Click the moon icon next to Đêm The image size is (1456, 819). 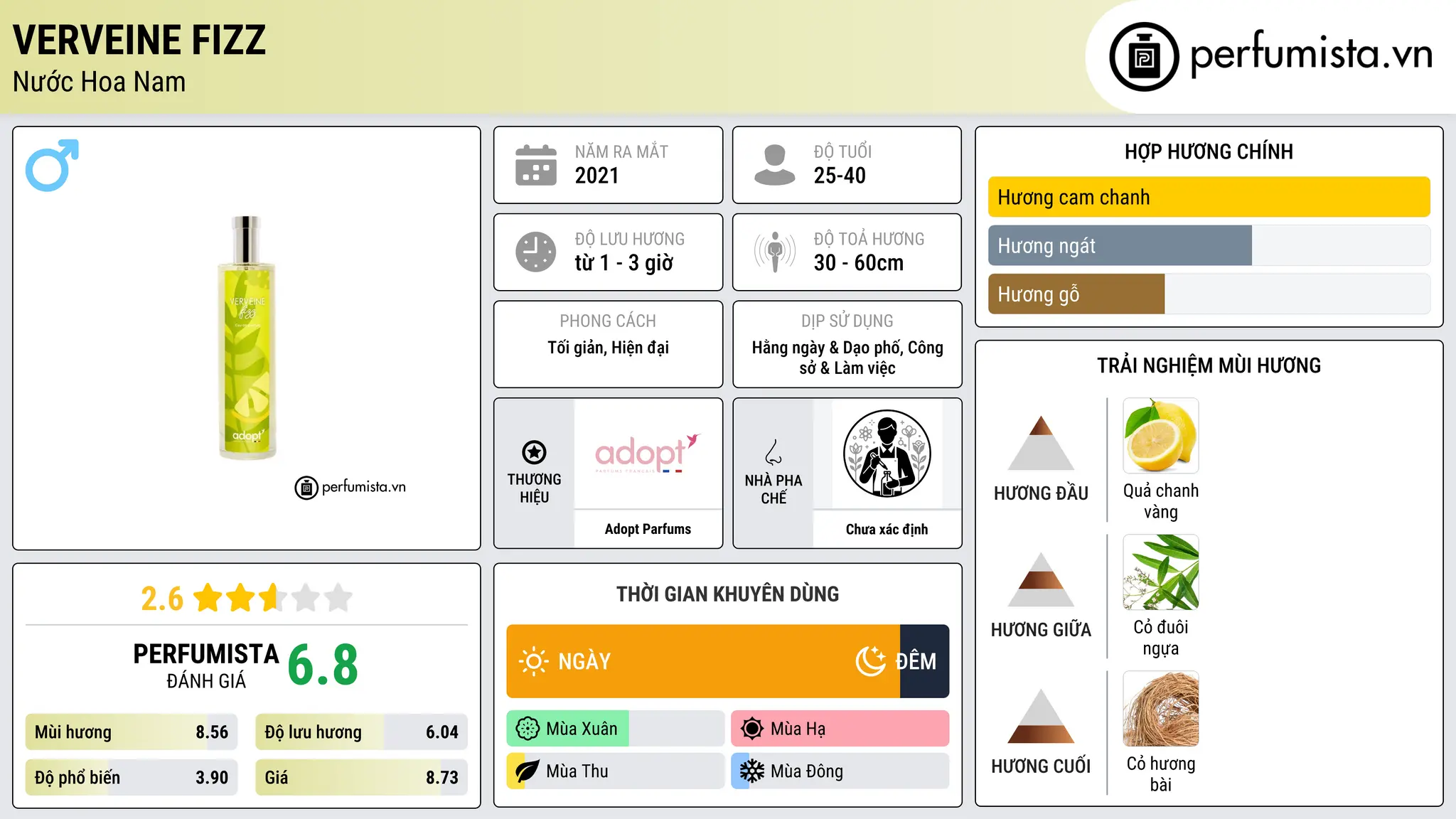click(870, 661)
